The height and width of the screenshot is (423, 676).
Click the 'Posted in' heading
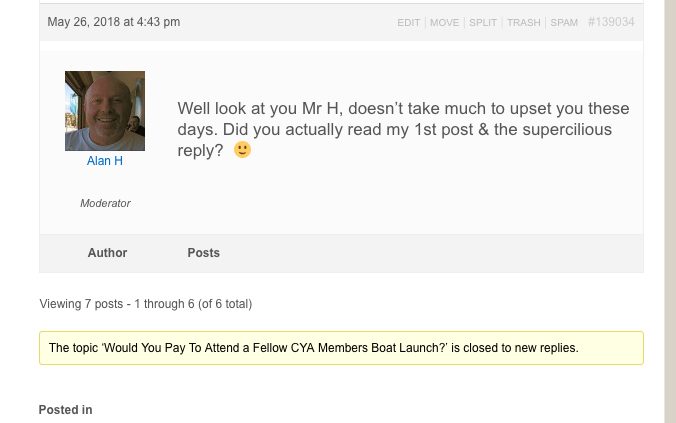pos(65,410)
